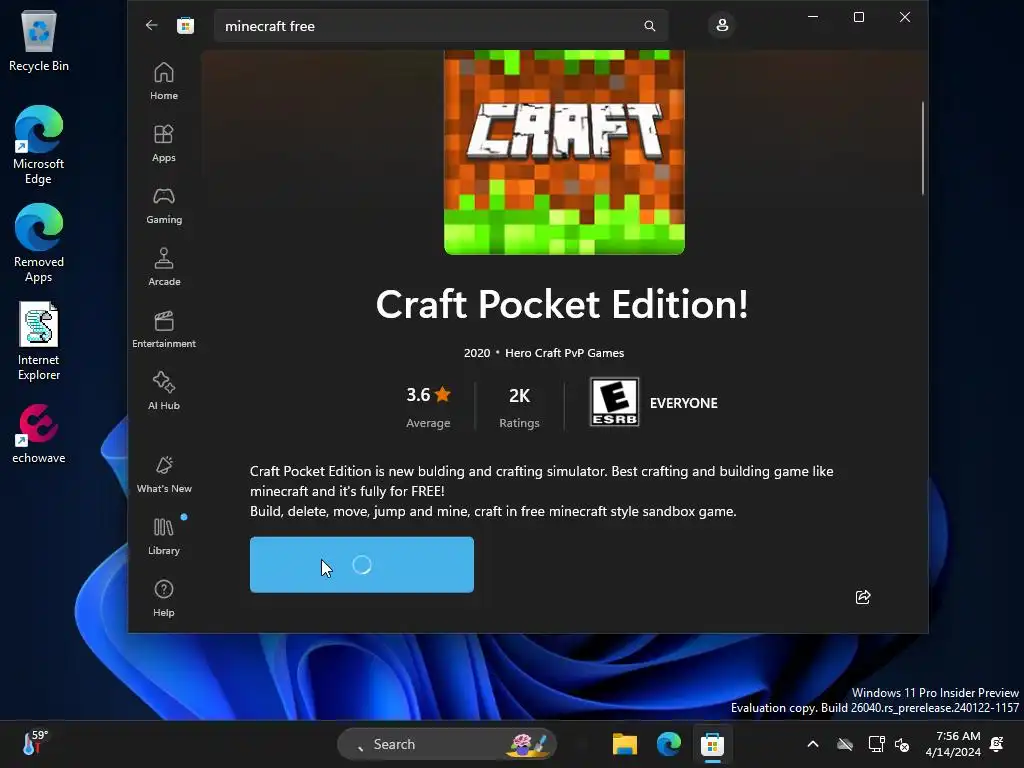This screenshot has height=768, width=1024.
Task: Open Edge from the taskbar
Action: point(669,744)
